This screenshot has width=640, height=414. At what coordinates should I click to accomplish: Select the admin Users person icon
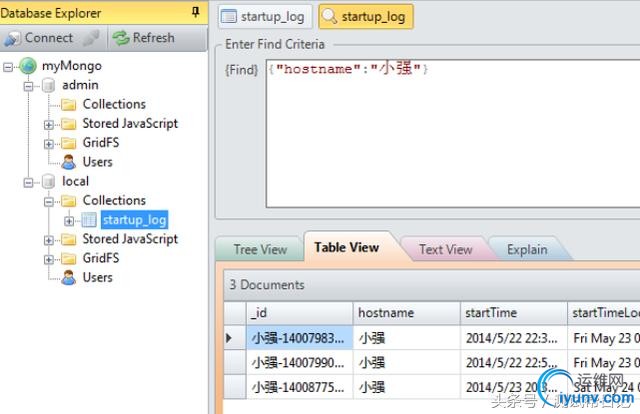coord(69,162)
